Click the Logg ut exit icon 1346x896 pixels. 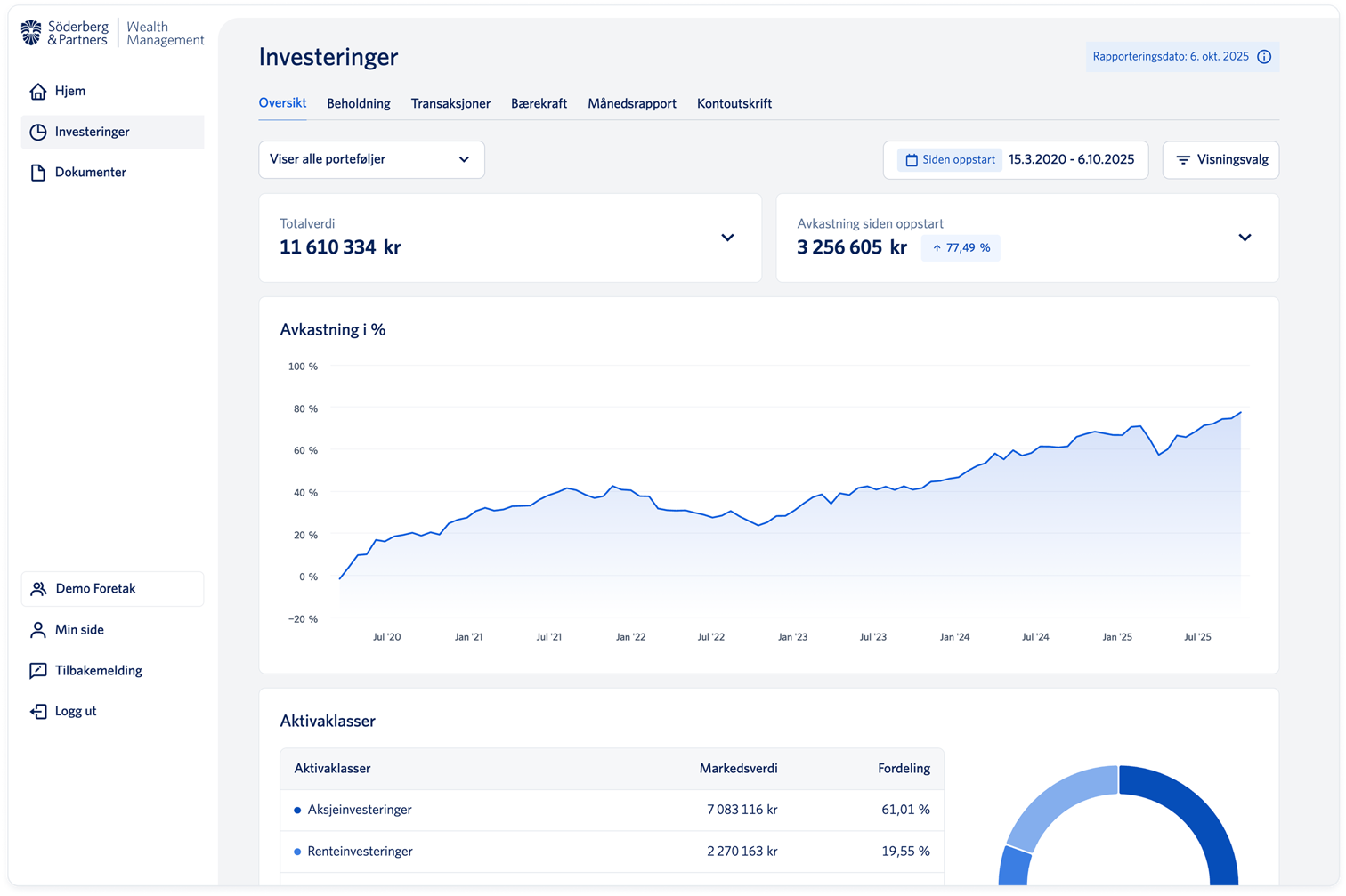pyautogui.click(x=37, y=712)
